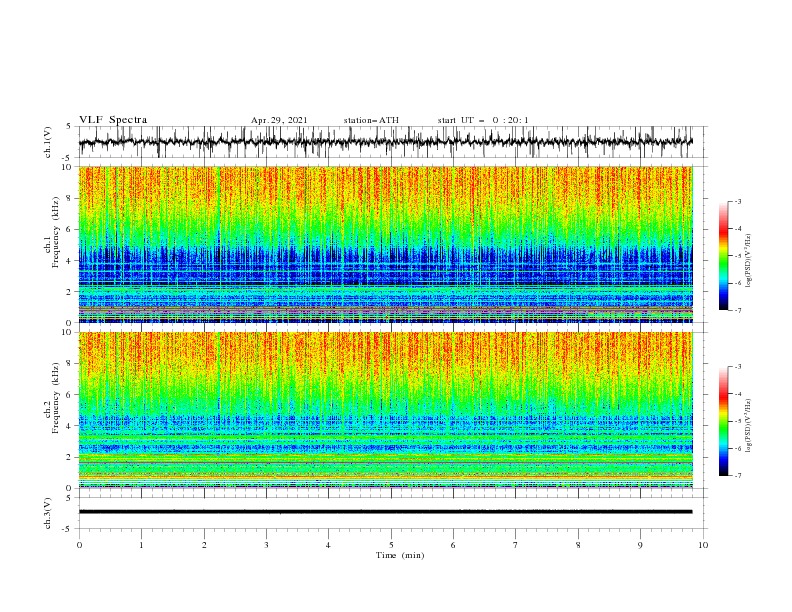Click the '0' tick label on the time axis
The image size is (792, 612).
79,545
